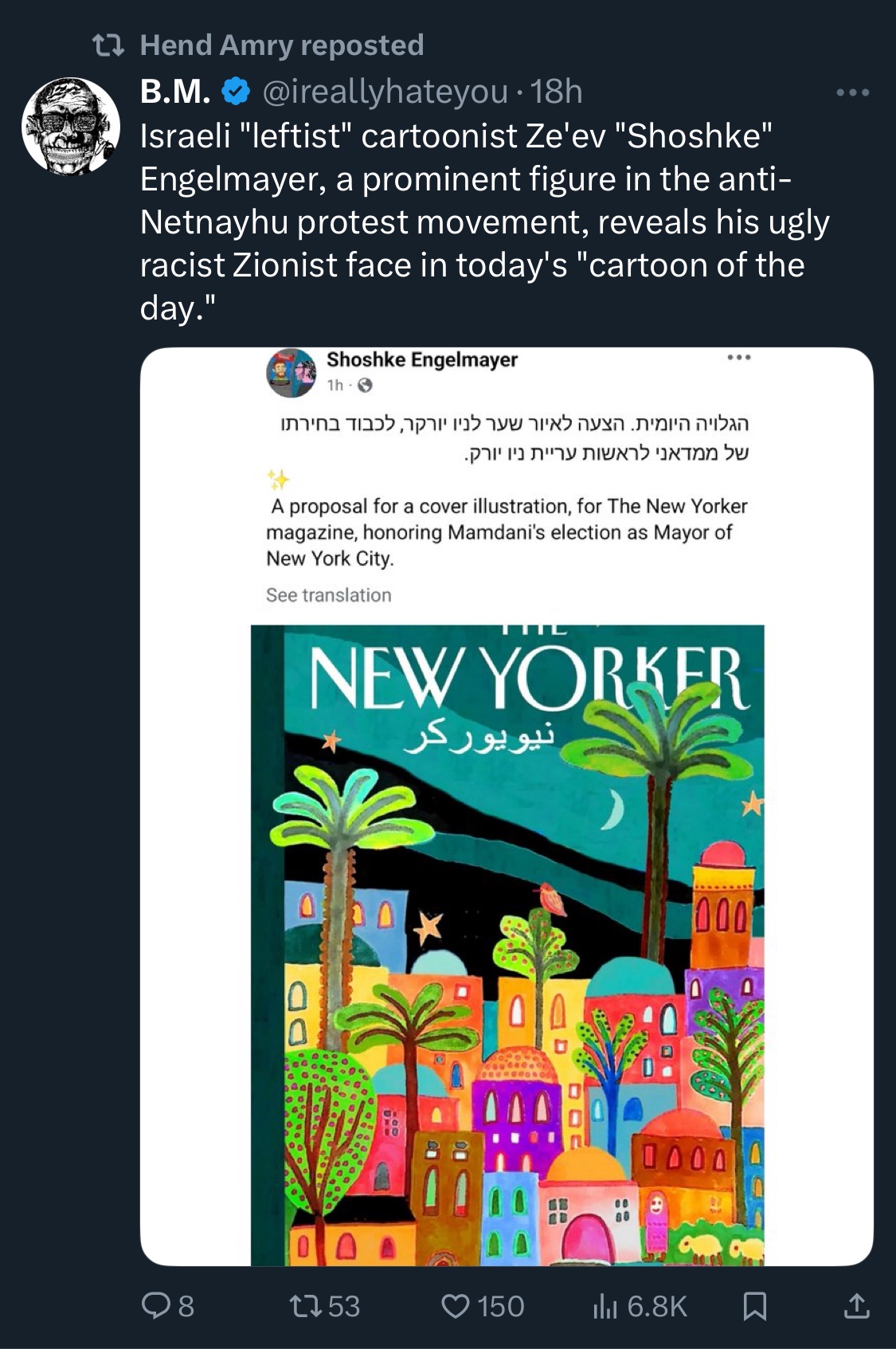Open the Hend Amry reposted link
896x1349 pixels.
click(x=282, y=45)
